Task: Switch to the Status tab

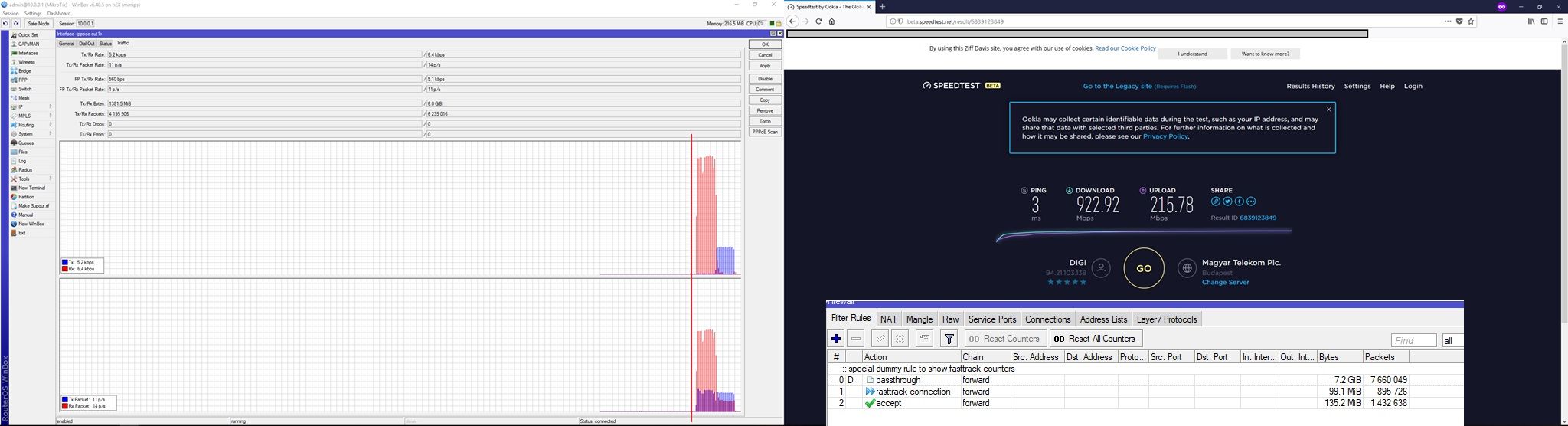Action: pos(106,44)
